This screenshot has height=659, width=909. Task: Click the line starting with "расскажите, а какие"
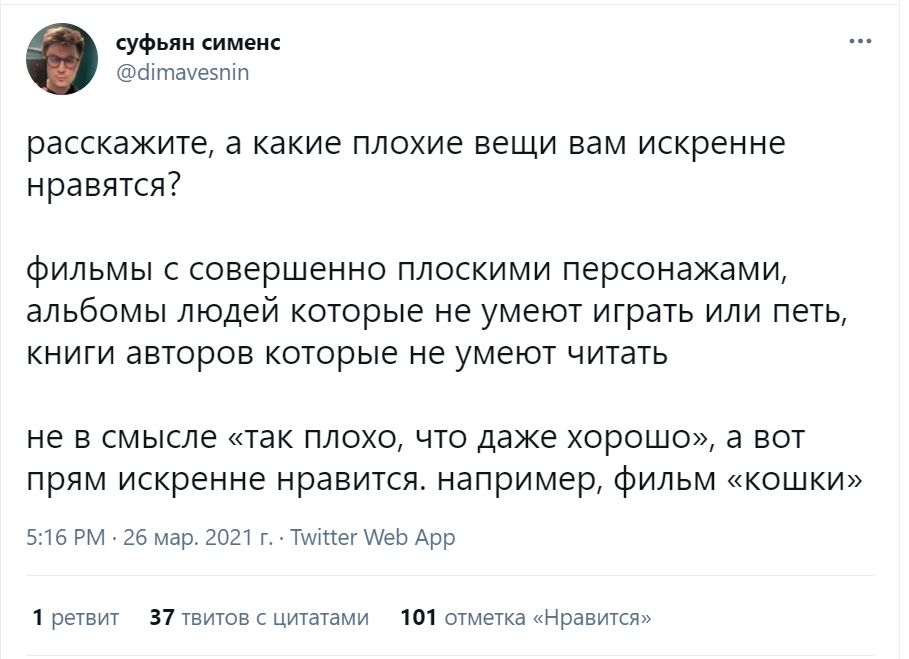[x=405, y=145]
